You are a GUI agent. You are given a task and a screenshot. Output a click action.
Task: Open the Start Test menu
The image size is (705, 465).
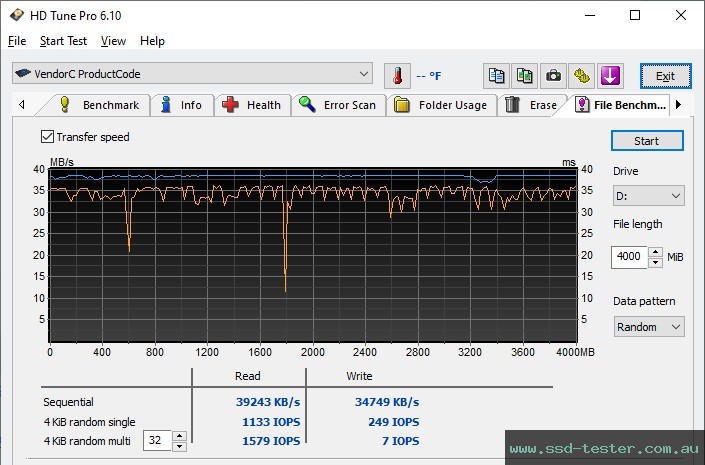tap(63, 41)
